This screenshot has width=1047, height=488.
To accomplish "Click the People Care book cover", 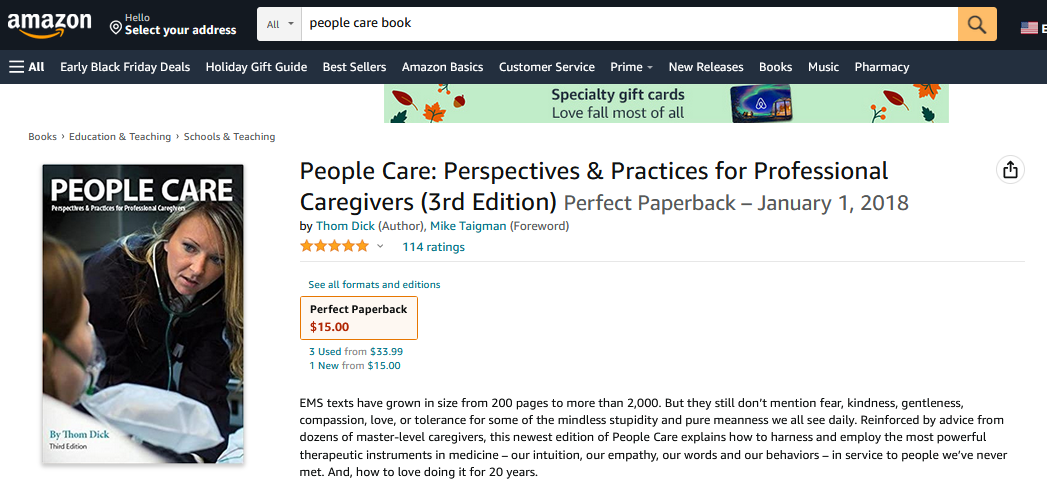I will pyautogui.click(x=143, y=313).
